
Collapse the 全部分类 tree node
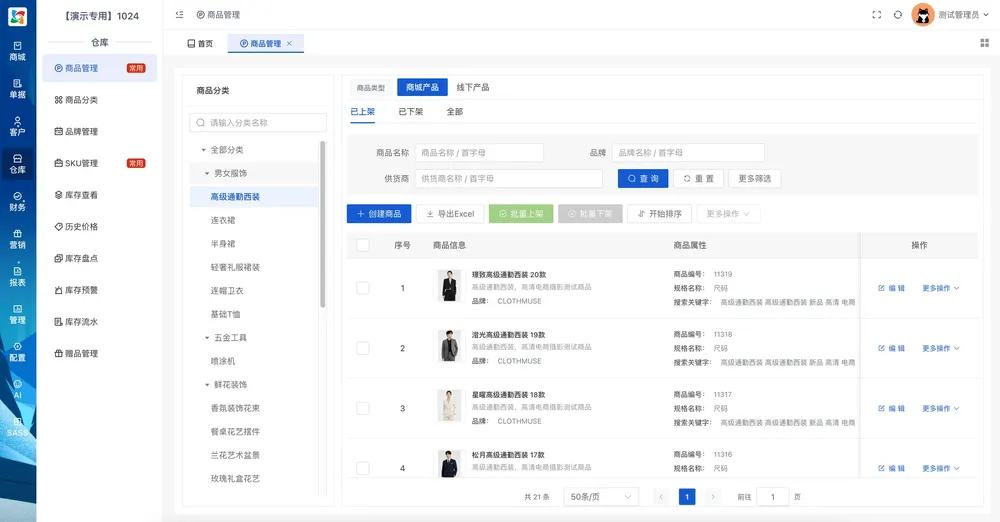[203, 150]
